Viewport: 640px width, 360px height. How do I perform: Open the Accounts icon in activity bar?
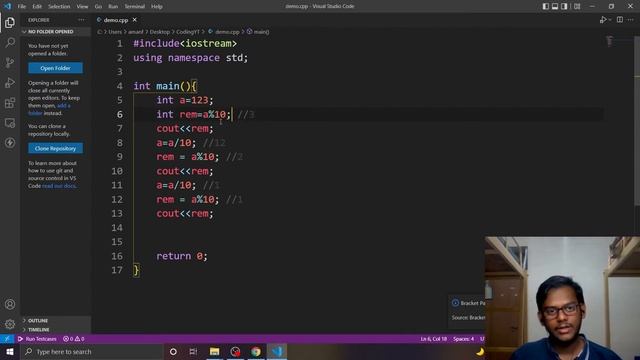[x=10, y=304]
